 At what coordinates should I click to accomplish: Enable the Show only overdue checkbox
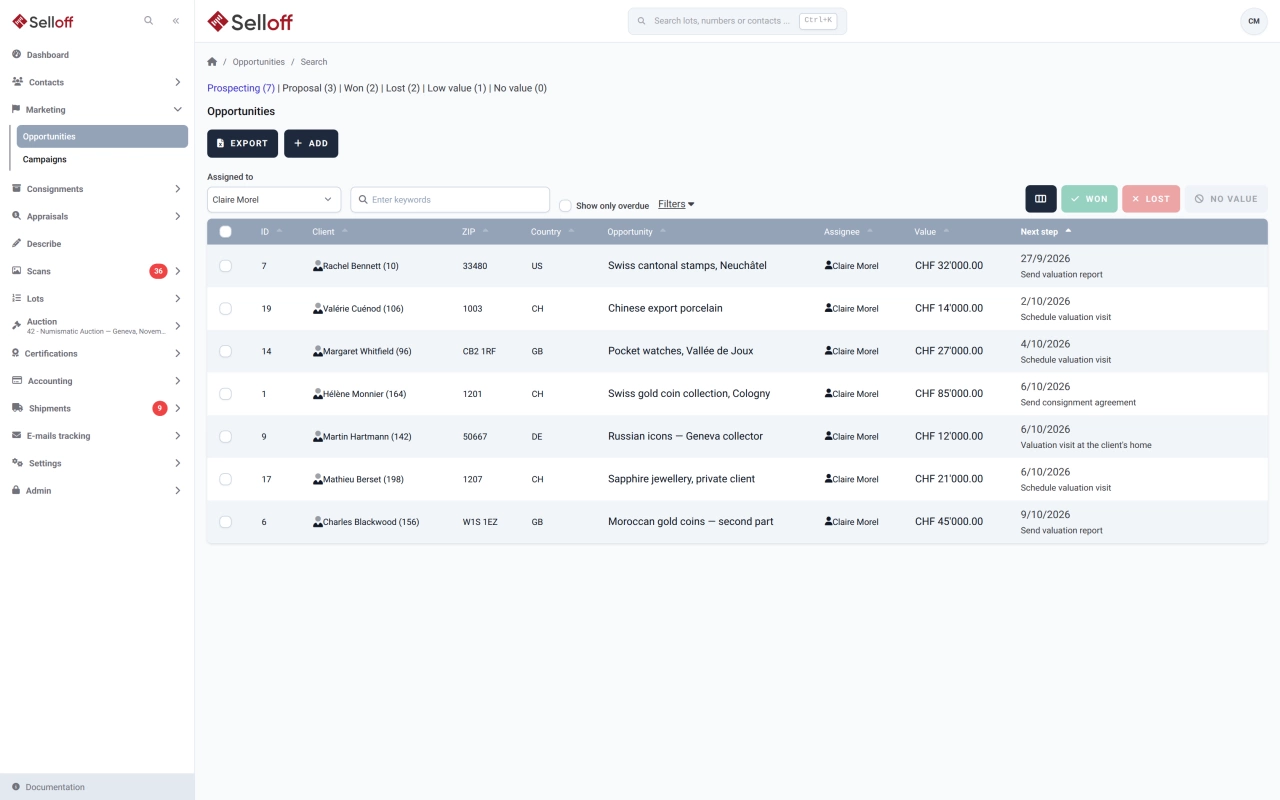tap(565, 205)
